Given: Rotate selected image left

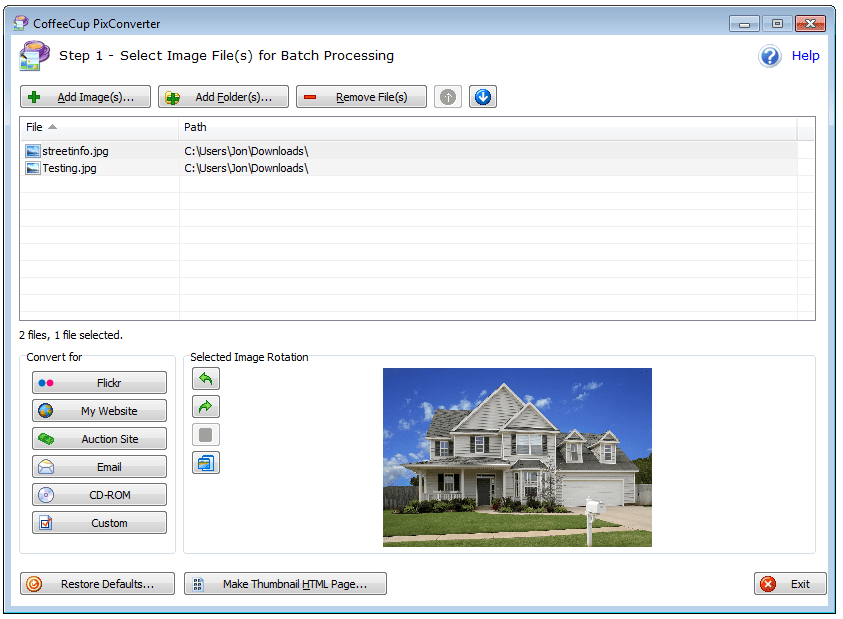Looking at the screenshot, I should pyautogui.click(x=206, y=379).
